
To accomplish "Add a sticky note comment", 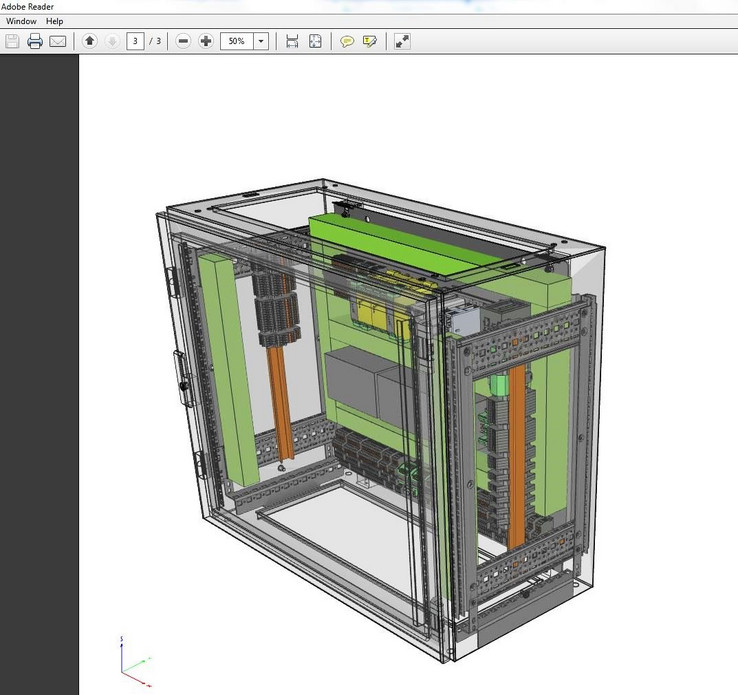I will pos(347,41).
